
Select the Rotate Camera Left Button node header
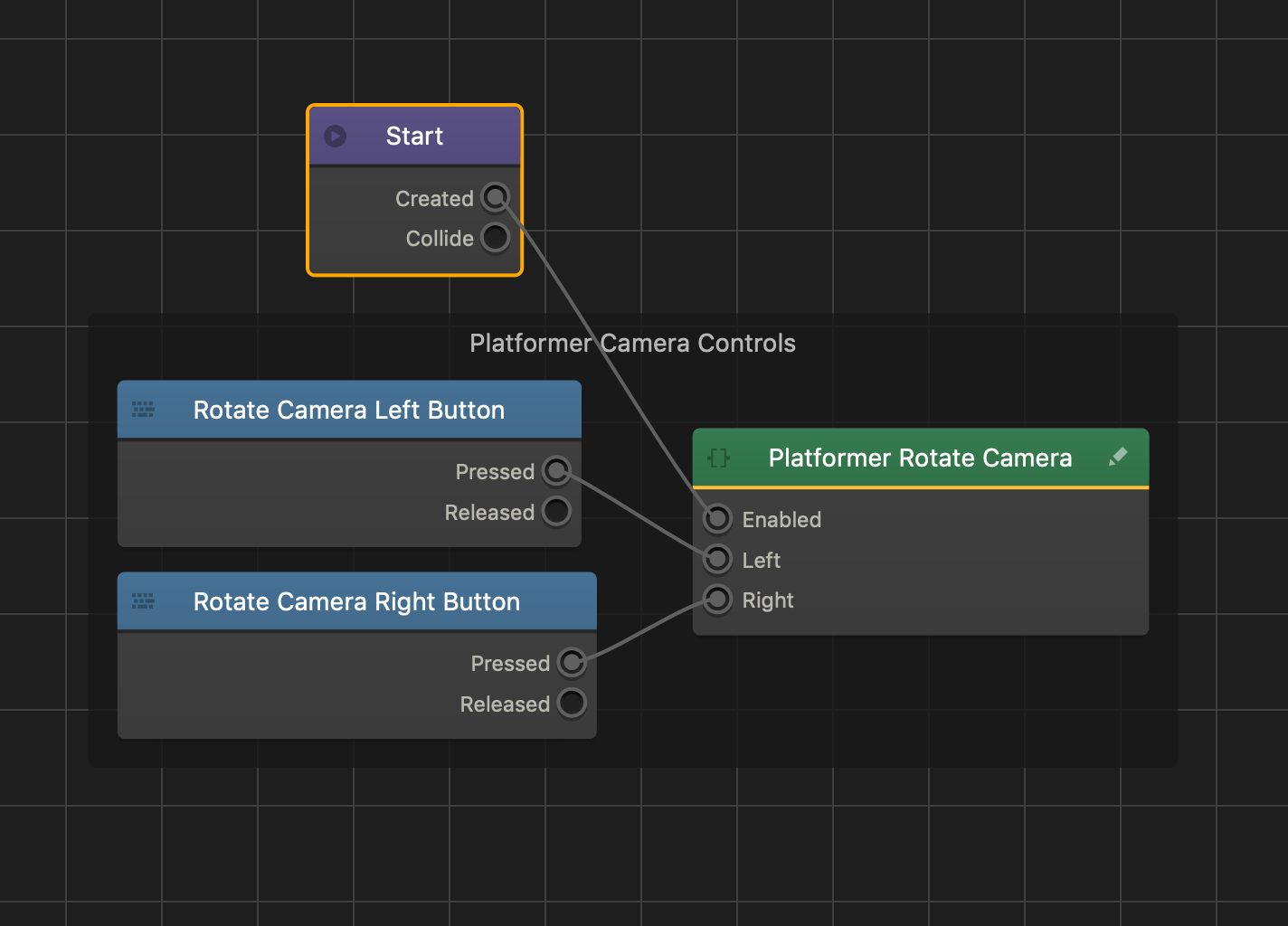click(x=349, y=411)
